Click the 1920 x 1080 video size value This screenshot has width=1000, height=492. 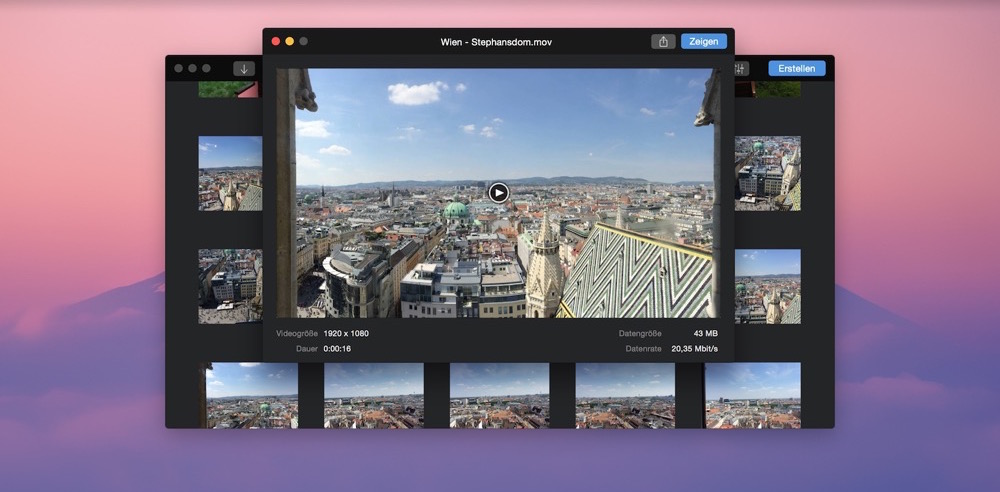[x=346, y=333]
